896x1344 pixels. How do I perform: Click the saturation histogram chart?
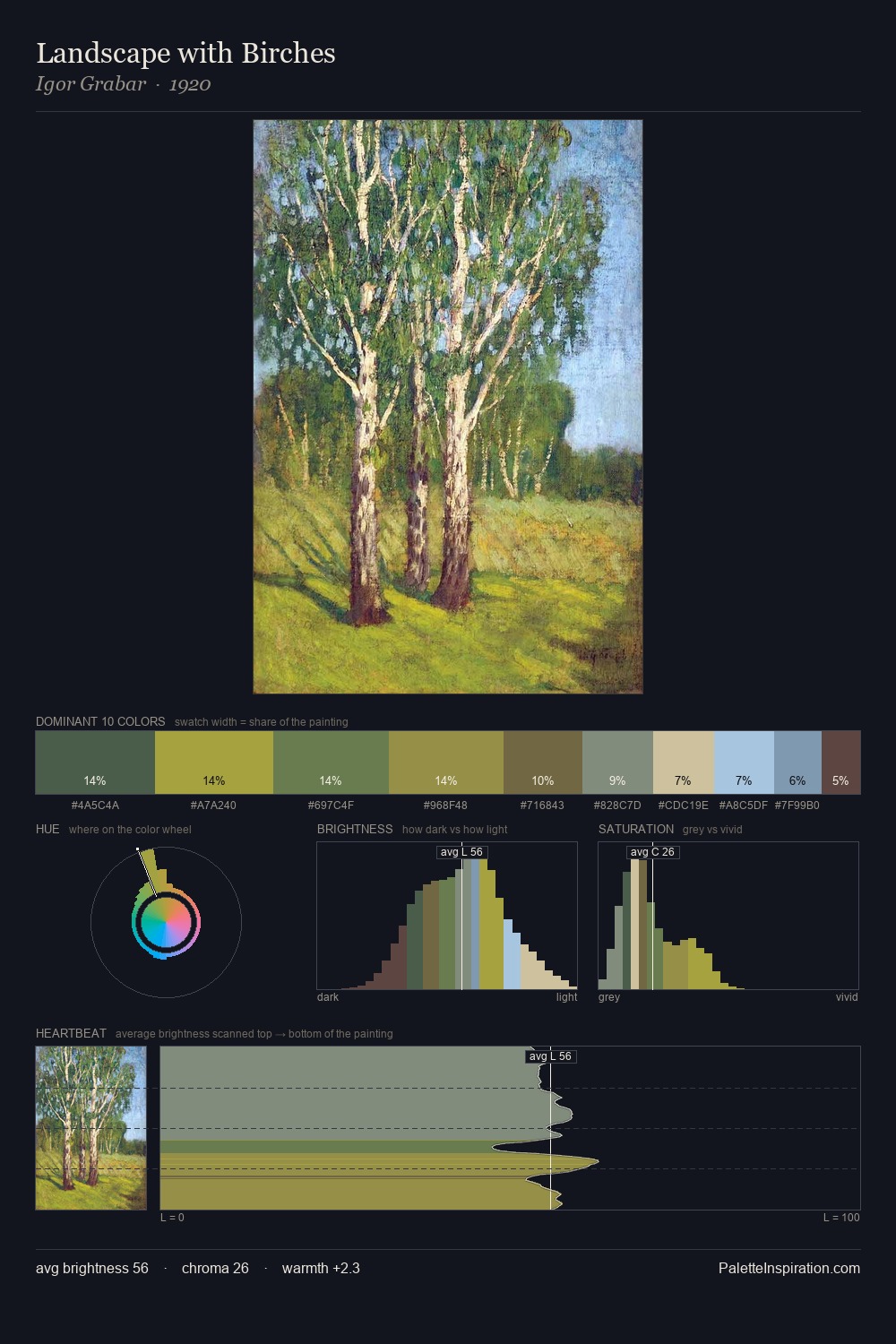tap(728, 916)
